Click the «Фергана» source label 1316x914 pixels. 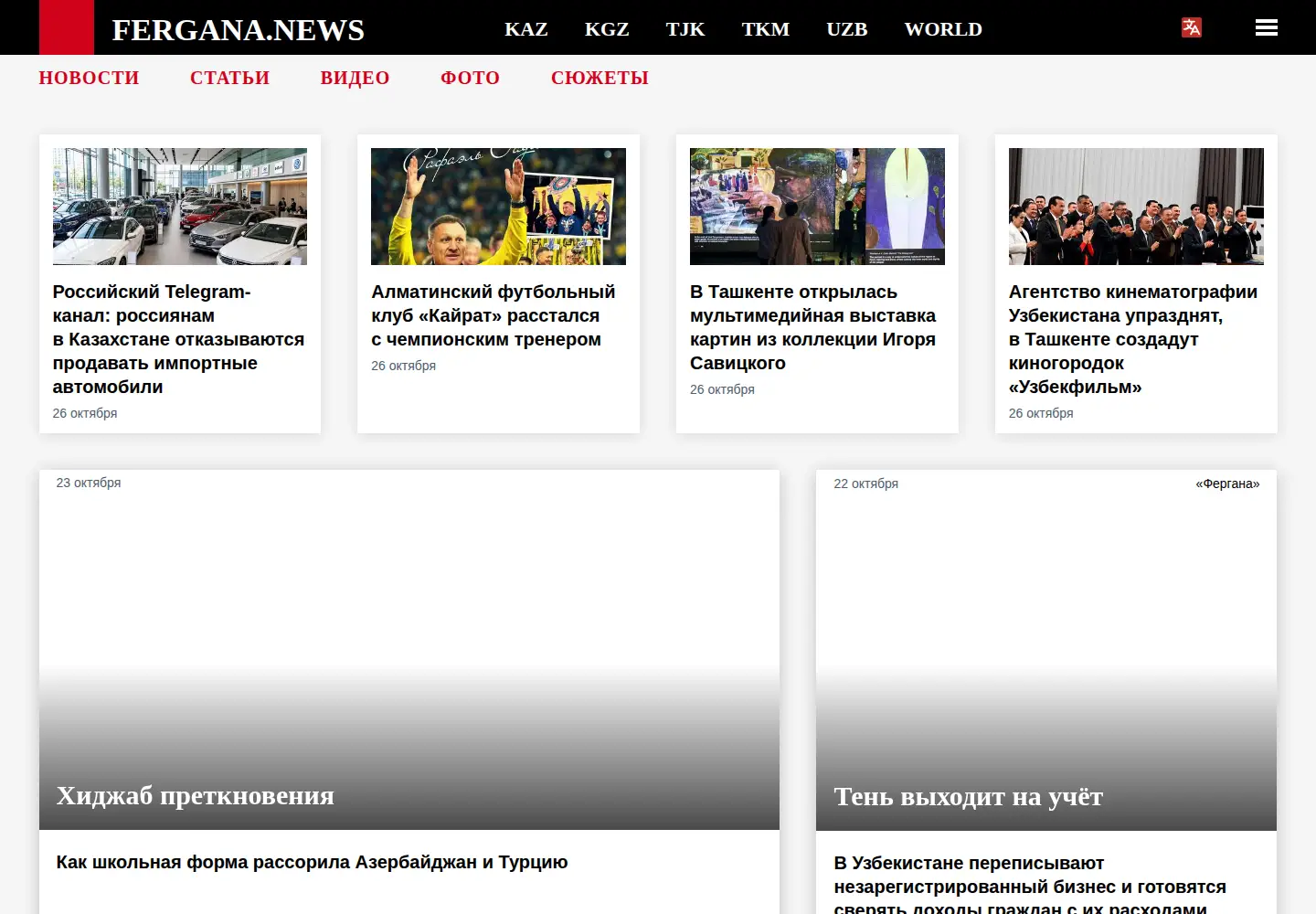pos(1227,484)
